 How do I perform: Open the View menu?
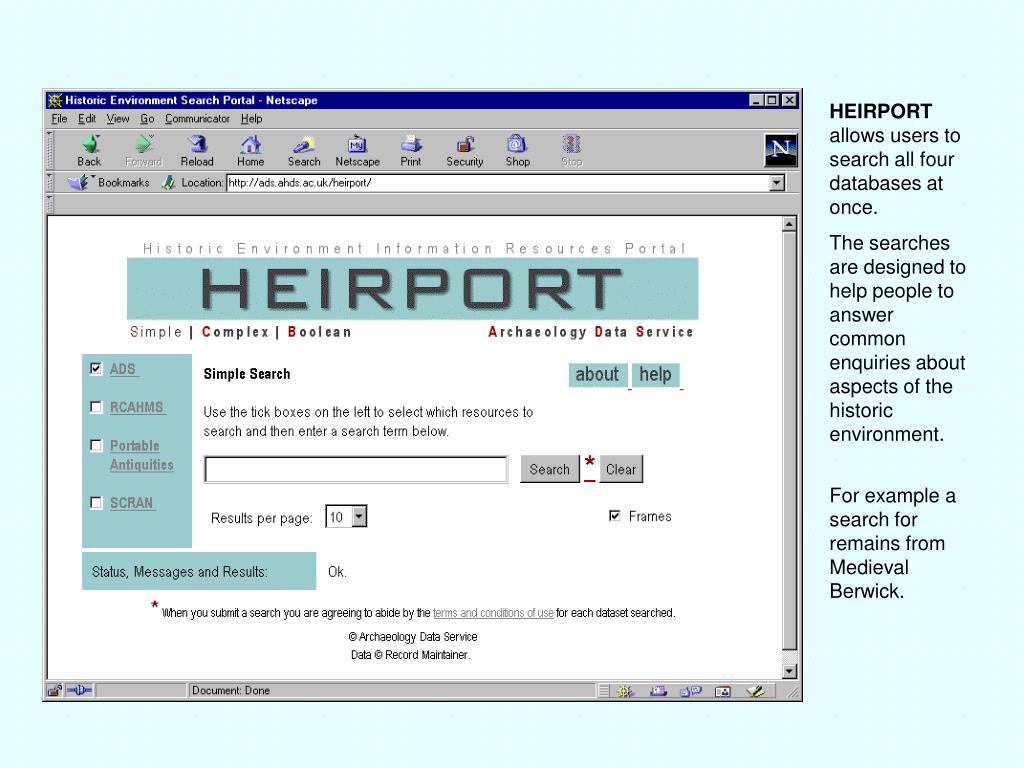pos(118,119)
